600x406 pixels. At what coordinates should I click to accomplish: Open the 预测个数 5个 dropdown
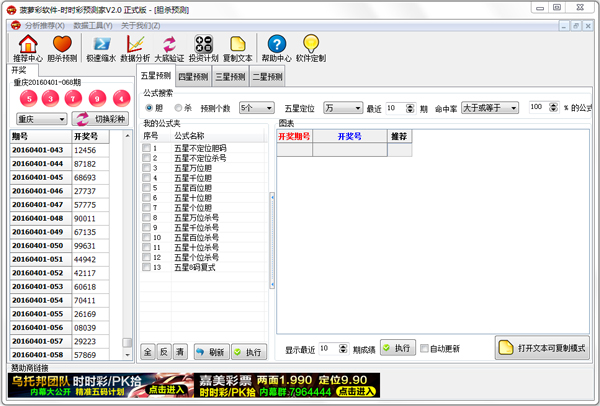tap(256, 108)
